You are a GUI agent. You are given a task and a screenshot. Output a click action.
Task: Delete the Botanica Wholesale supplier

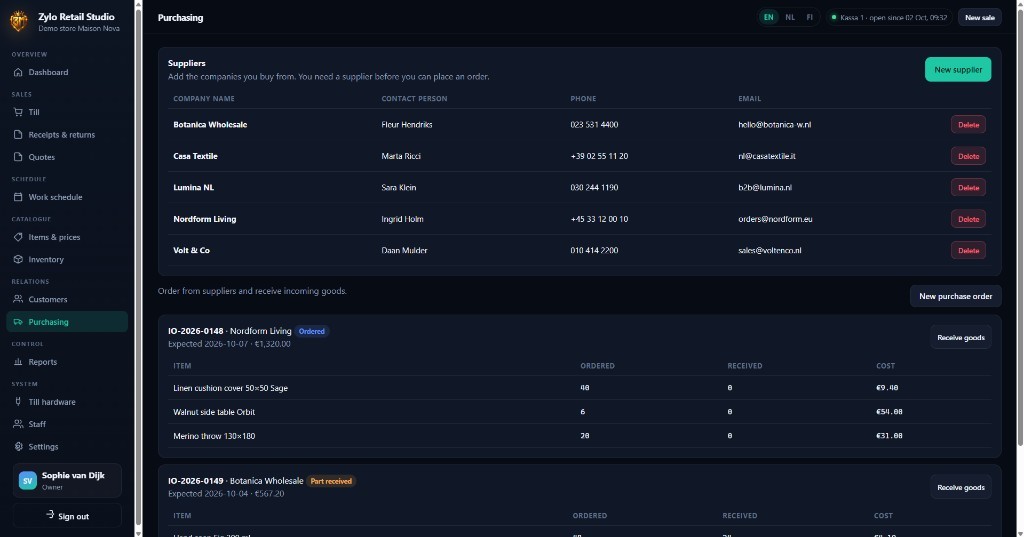coord(968,125)
